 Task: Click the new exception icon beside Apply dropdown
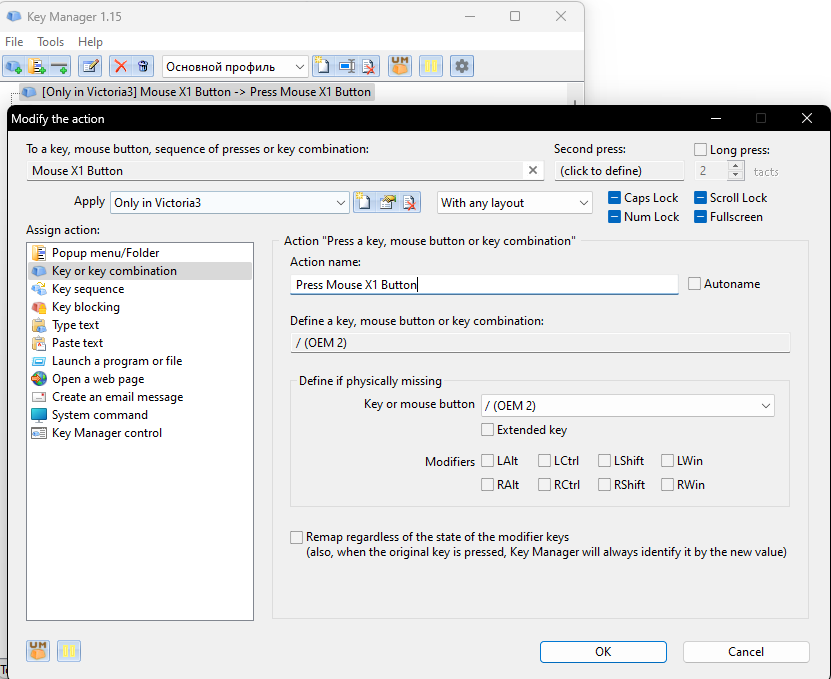(364, 202)
